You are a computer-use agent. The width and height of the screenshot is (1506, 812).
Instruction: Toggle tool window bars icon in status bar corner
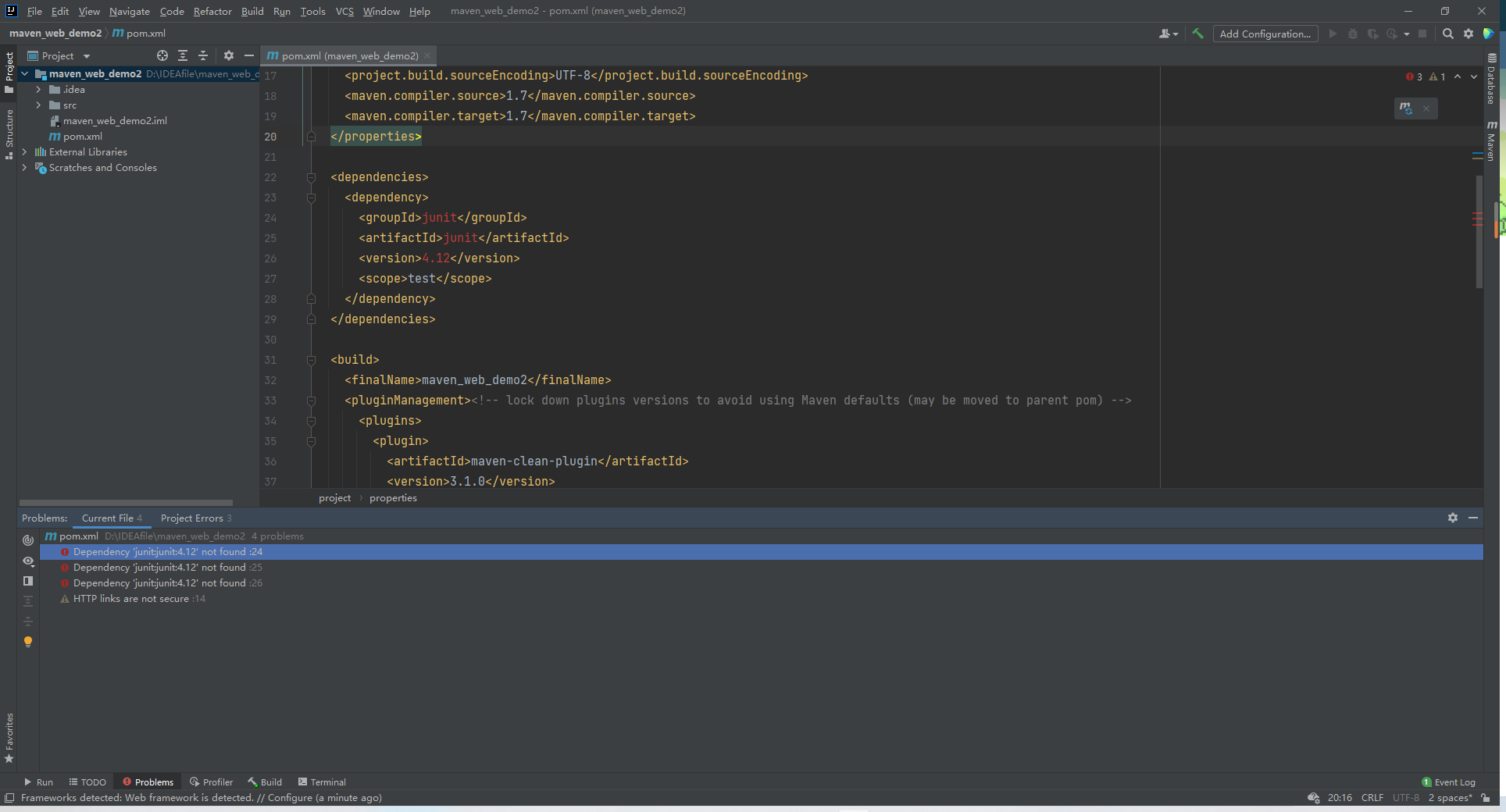(x=9, y=798)
